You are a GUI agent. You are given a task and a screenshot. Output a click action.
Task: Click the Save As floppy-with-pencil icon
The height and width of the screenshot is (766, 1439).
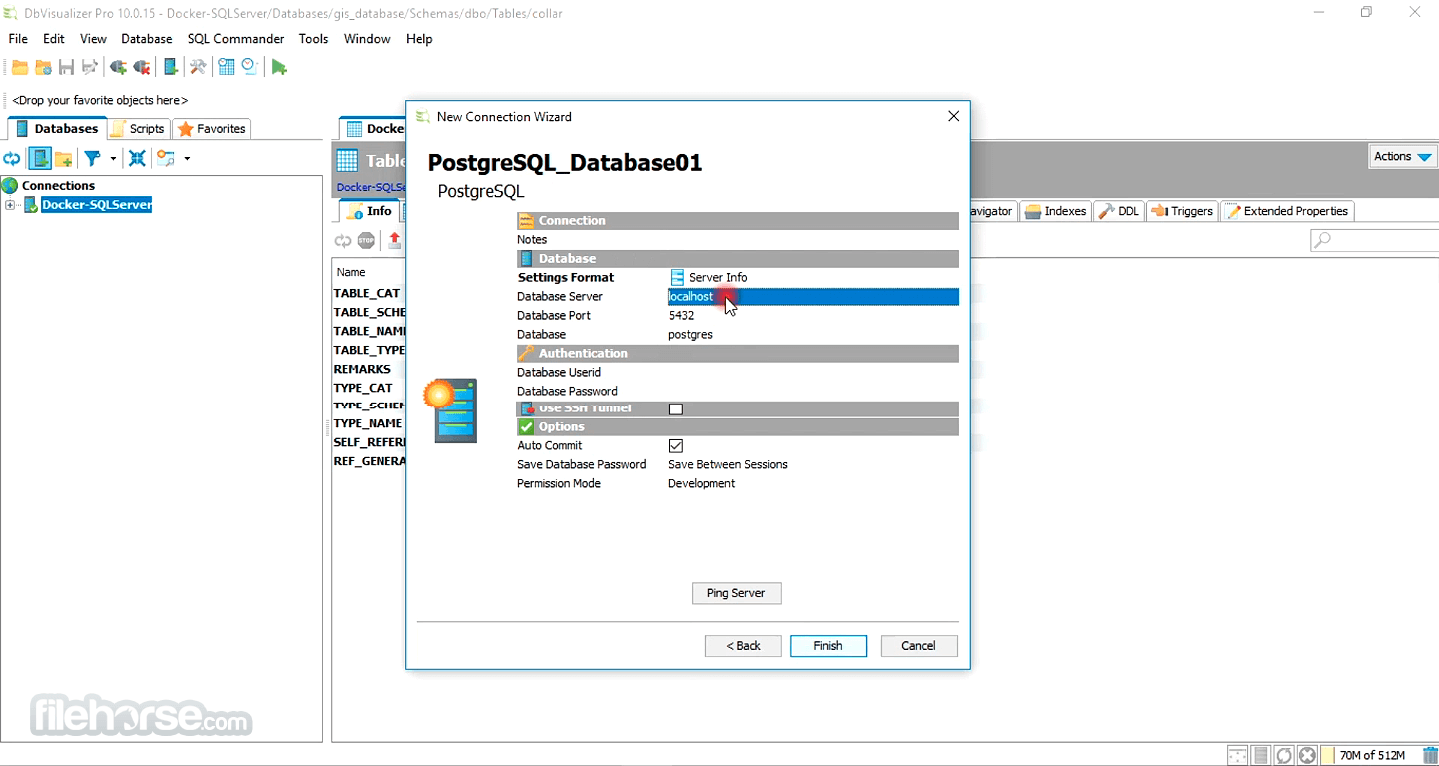point(90,68)
